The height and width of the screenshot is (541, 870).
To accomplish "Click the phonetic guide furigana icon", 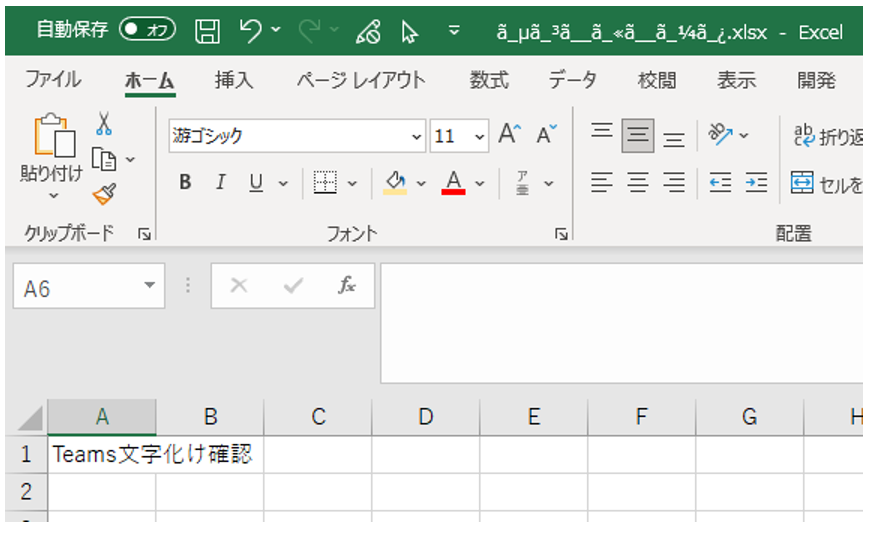I will [522, 183].
